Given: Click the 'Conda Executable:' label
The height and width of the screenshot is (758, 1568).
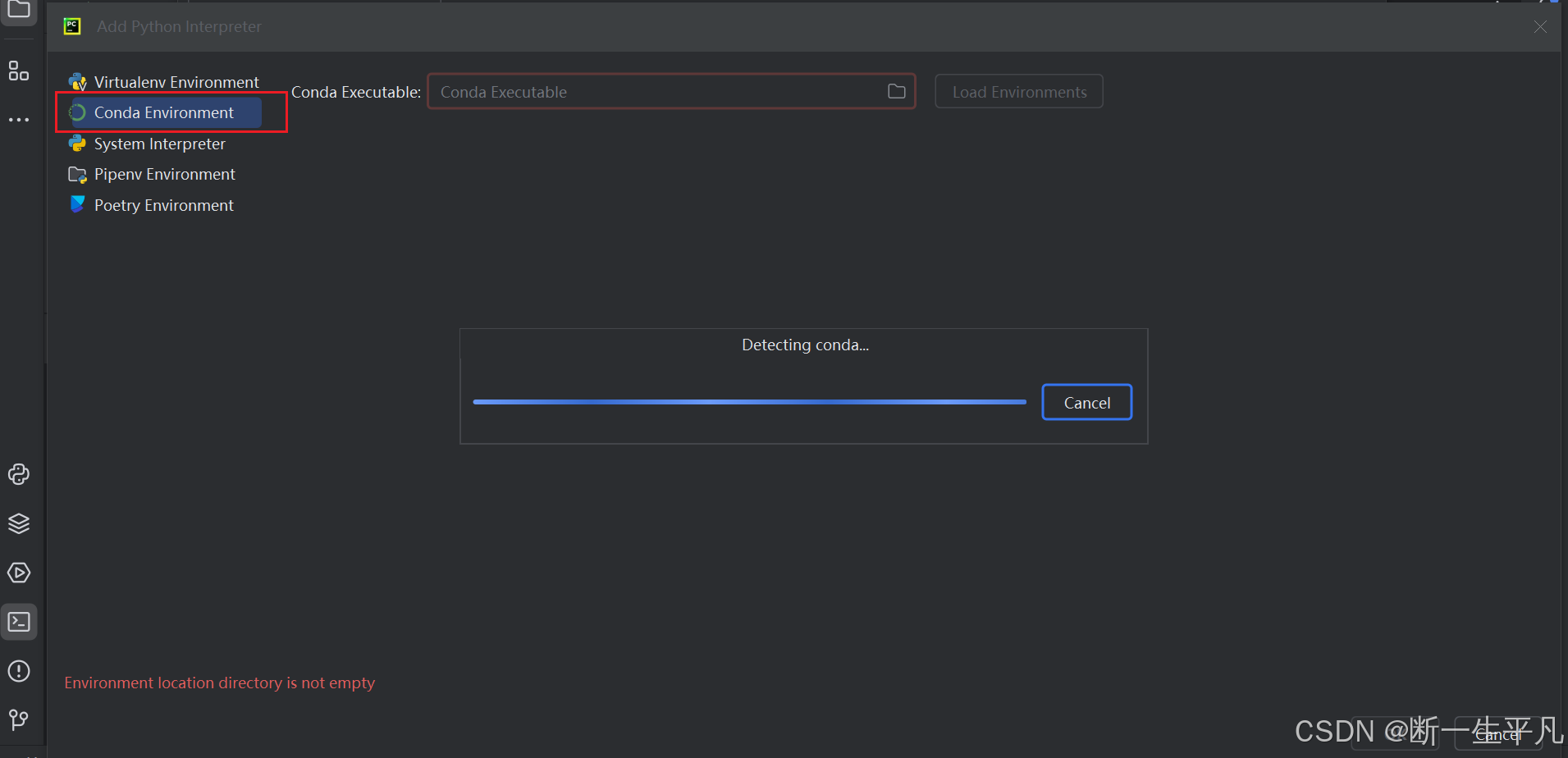Looking at the screenshot, I should (x=355, y=92).
